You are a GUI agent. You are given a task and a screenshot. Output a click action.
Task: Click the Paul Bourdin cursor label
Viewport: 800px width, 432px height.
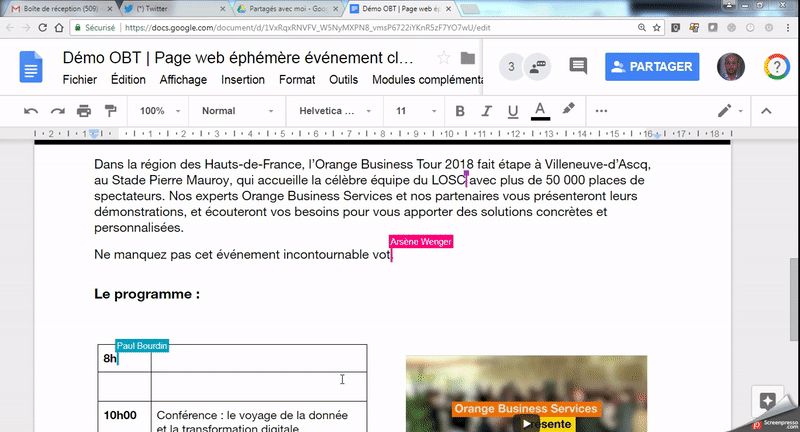pos(142,346)
